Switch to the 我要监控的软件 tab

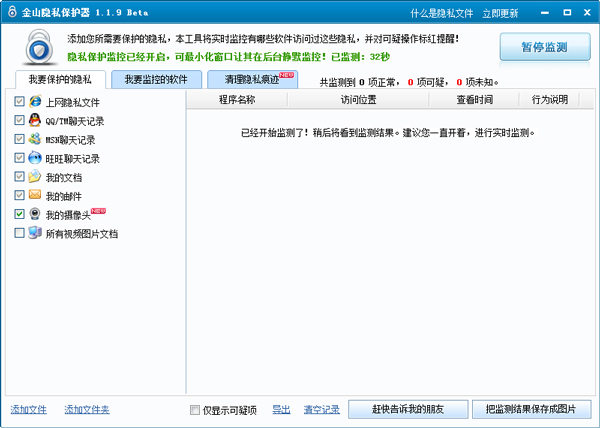pos(156,80)
